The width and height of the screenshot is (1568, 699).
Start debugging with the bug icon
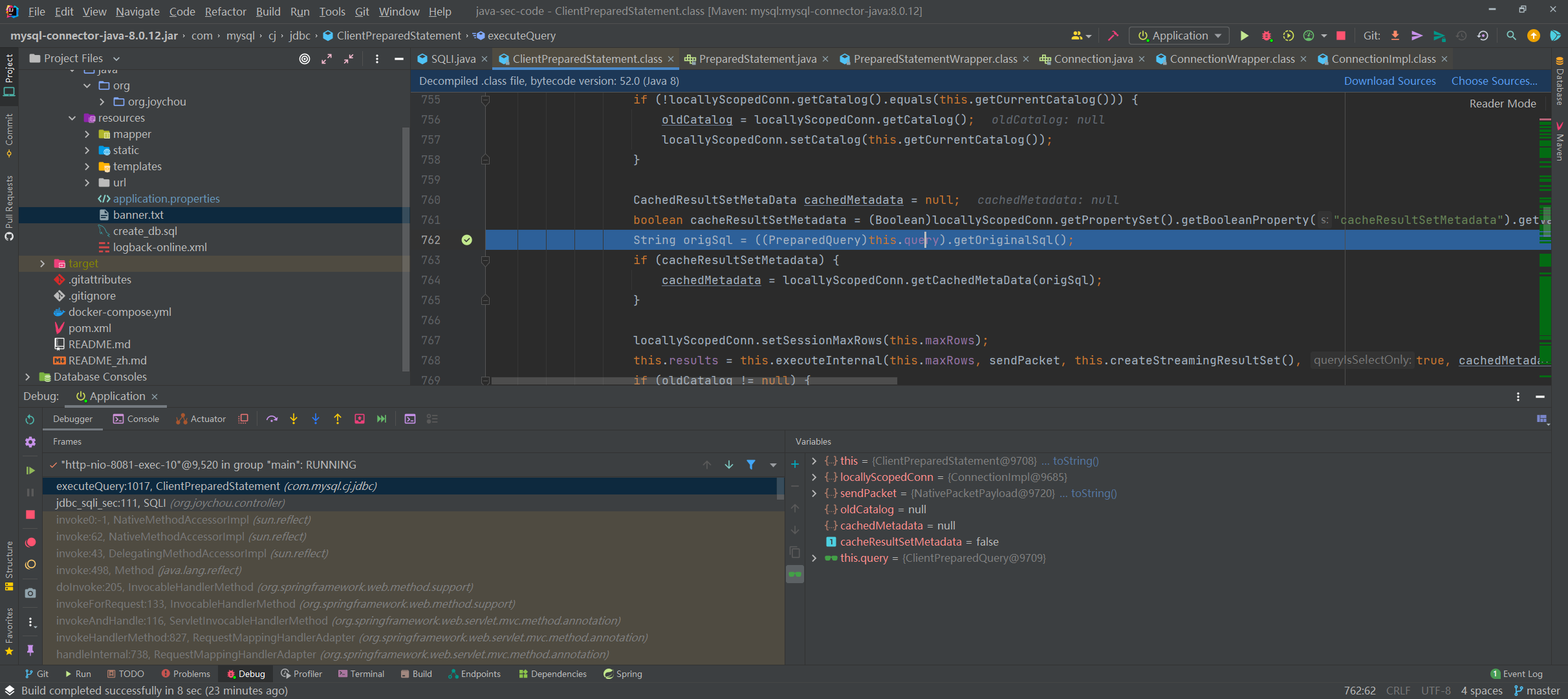pos(1267,36)
